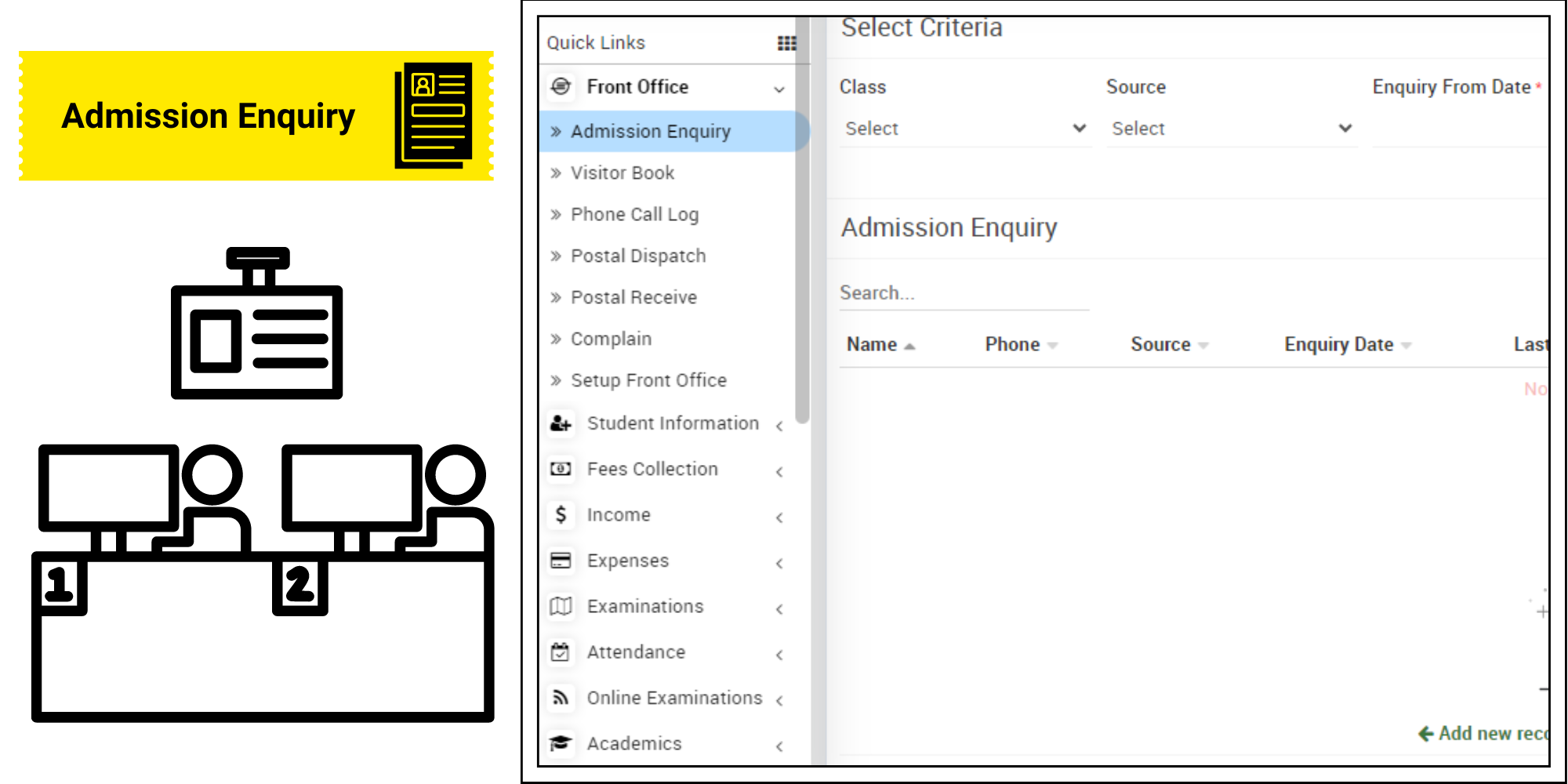Click the Attendance calendar check icon
This screenshot has height=784, width=1568.
coord(561,652)
